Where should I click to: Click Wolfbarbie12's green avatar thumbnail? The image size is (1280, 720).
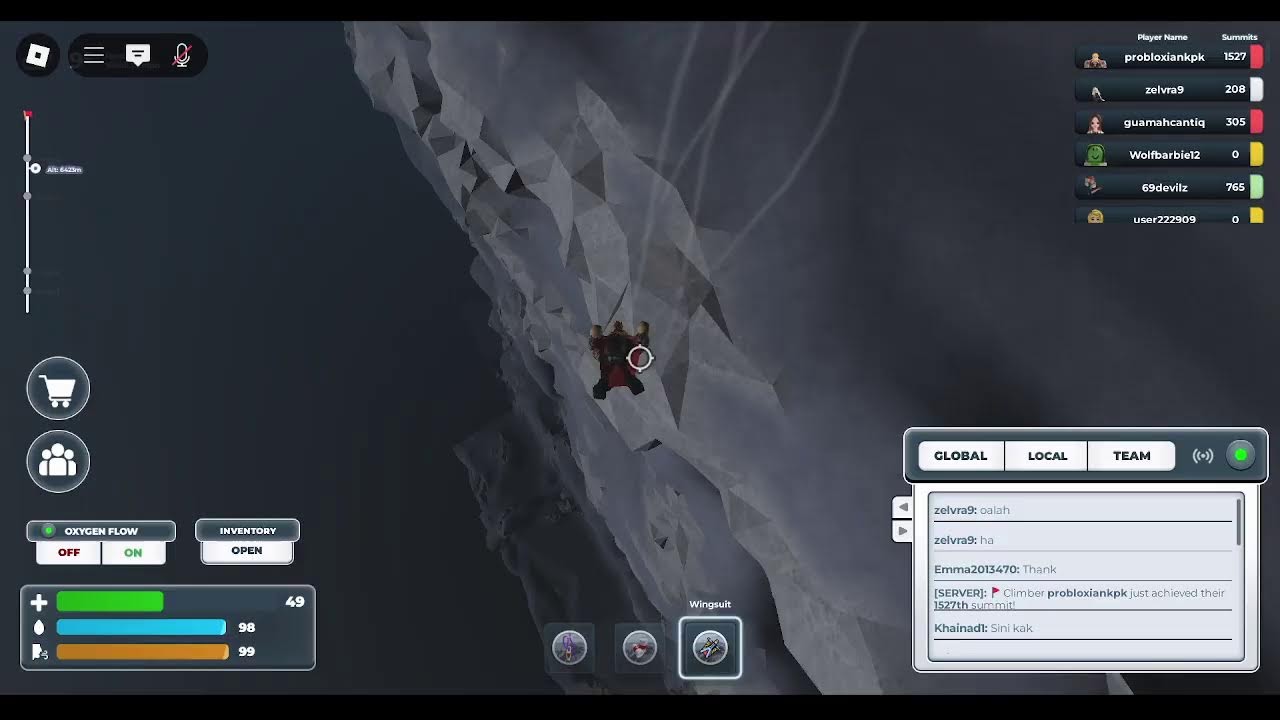click(x=1096, y=155)
